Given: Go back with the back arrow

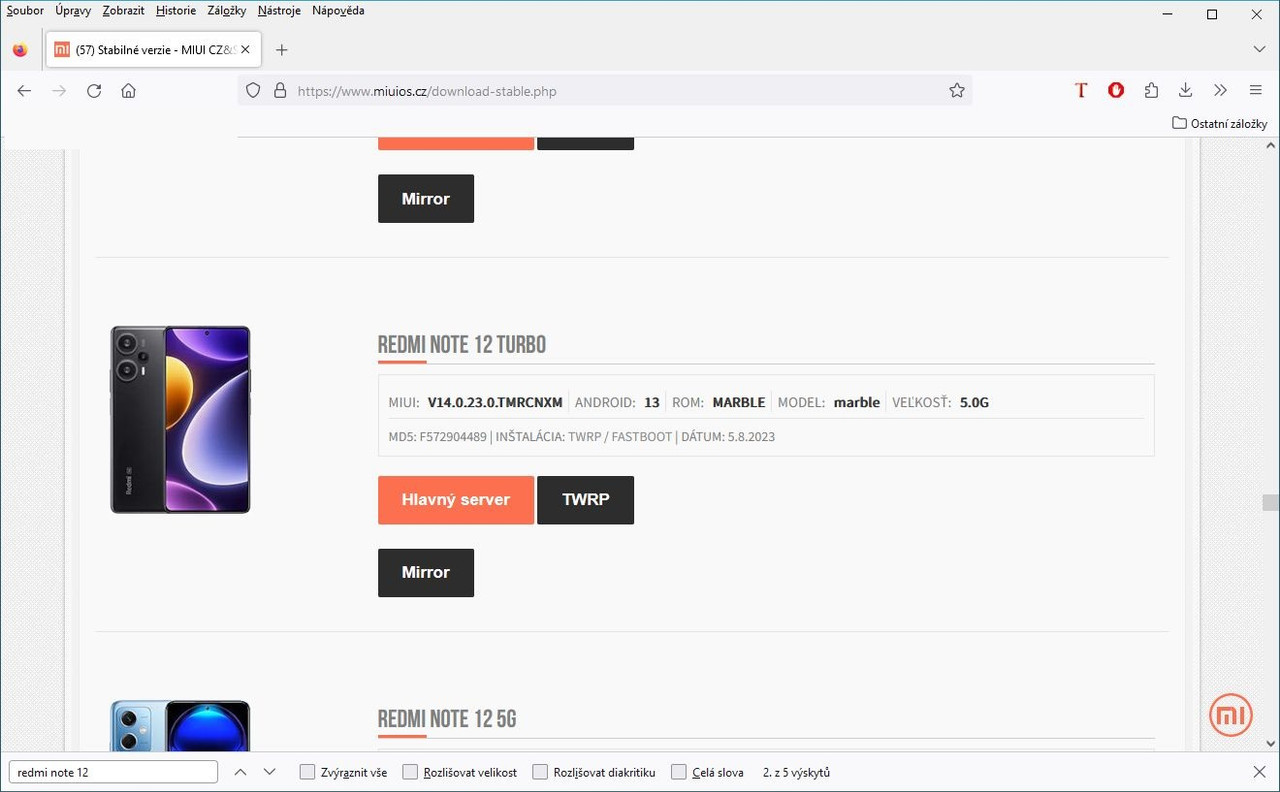Looking at the screenshot, I should (24, 91).
